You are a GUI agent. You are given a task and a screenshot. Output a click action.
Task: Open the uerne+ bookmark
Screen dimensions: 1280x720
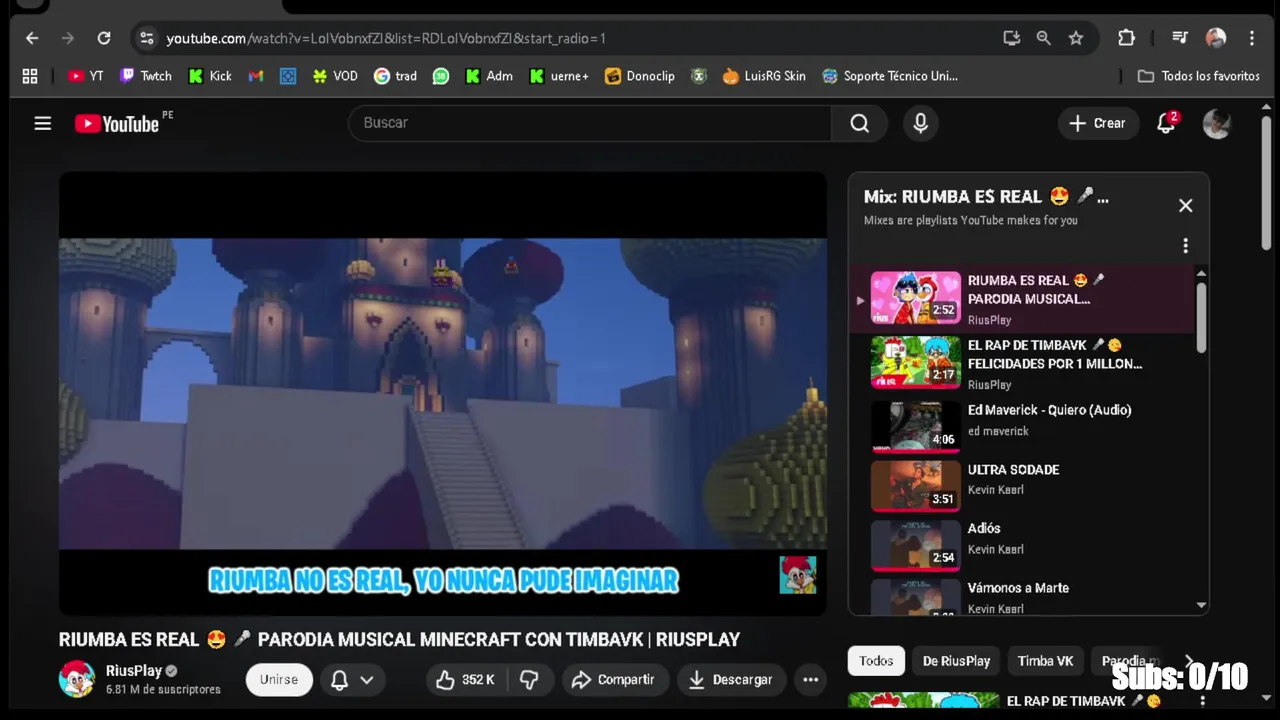559,76
